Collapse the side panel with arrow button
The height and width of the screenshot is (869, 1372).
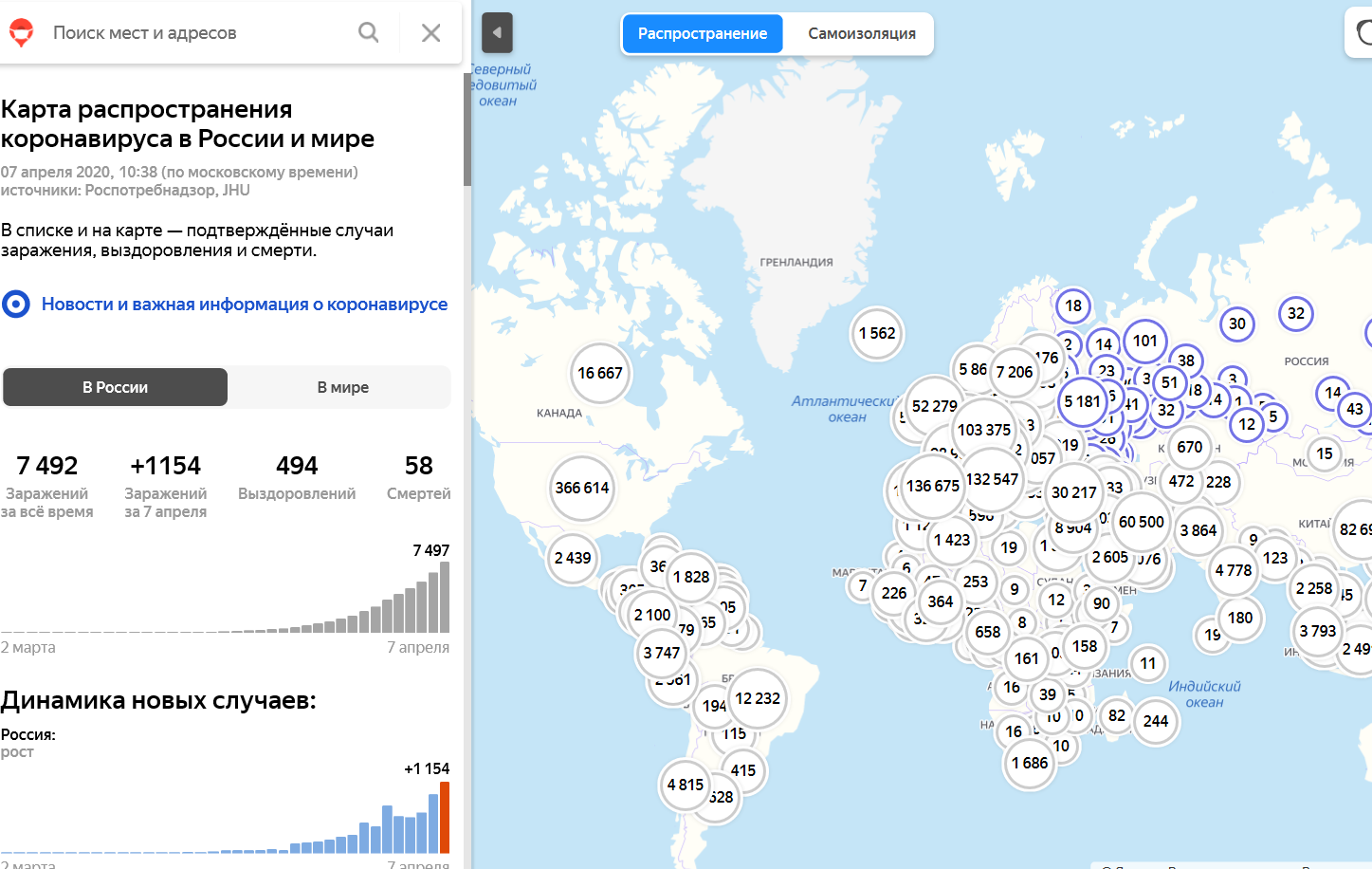pyautogui.click(x=497, y=33)
